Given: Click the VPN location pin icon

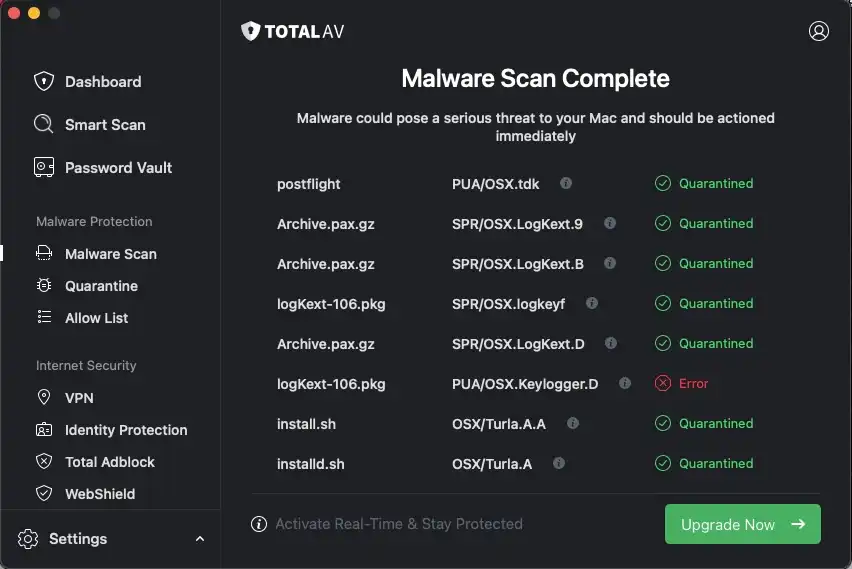Looking at the screenshot, I should pyautogui.click(x=43, y=397).
